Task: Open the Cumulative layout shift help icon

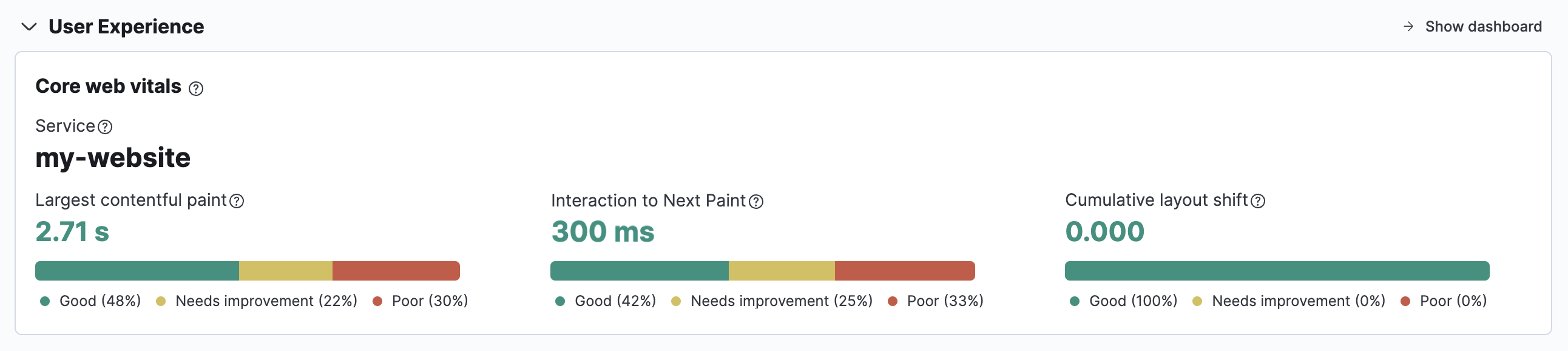Action: (1257, 200)
